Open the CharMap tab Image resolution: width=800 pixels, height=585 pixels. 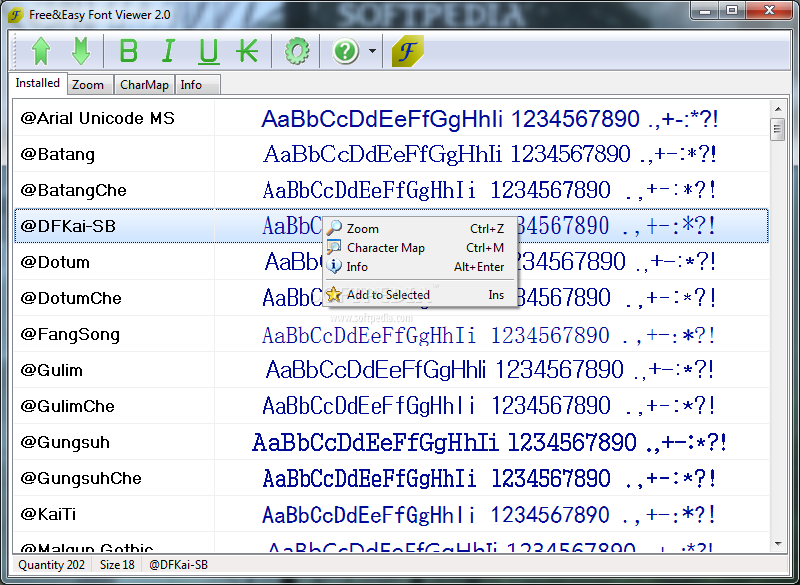(144, 85)
